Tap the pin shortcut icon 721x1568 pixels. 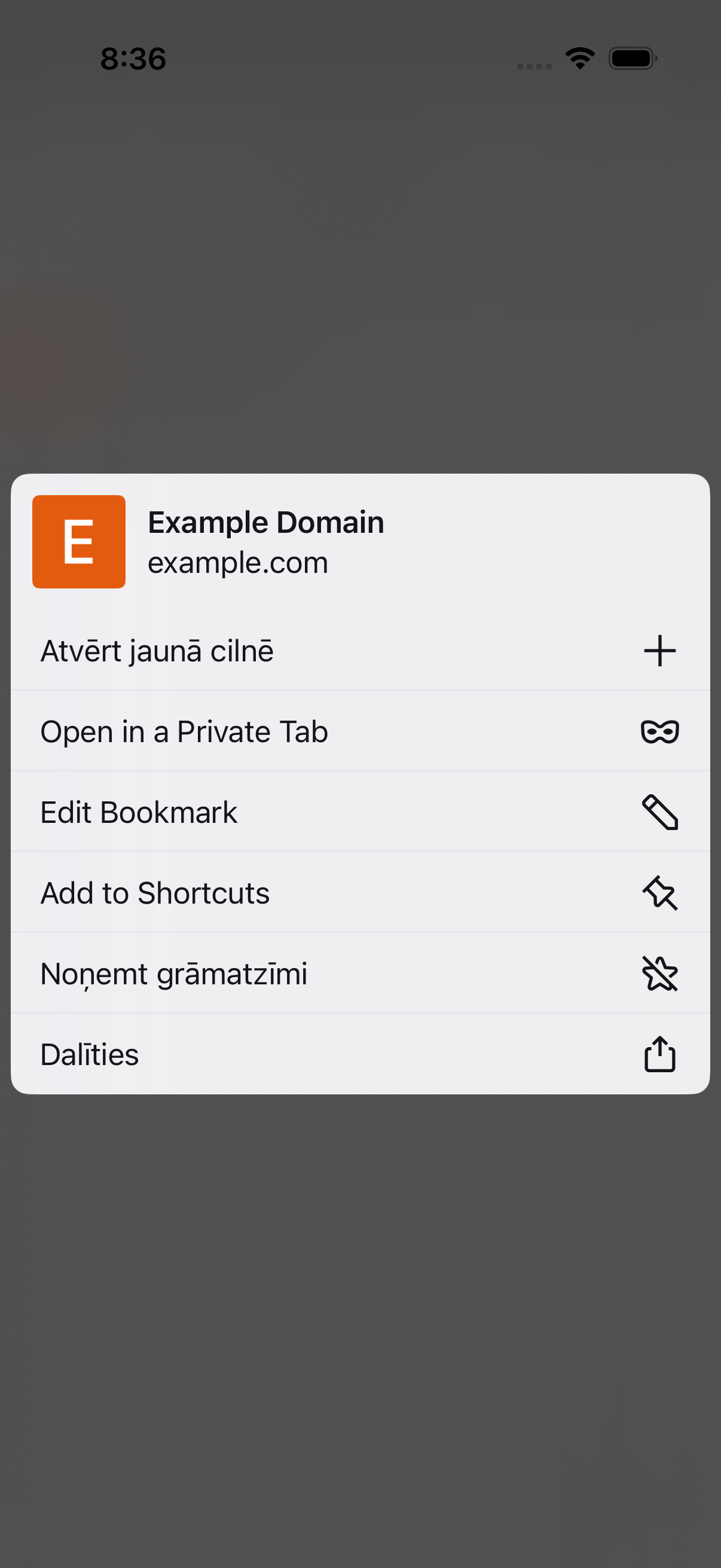click(659, 893)
